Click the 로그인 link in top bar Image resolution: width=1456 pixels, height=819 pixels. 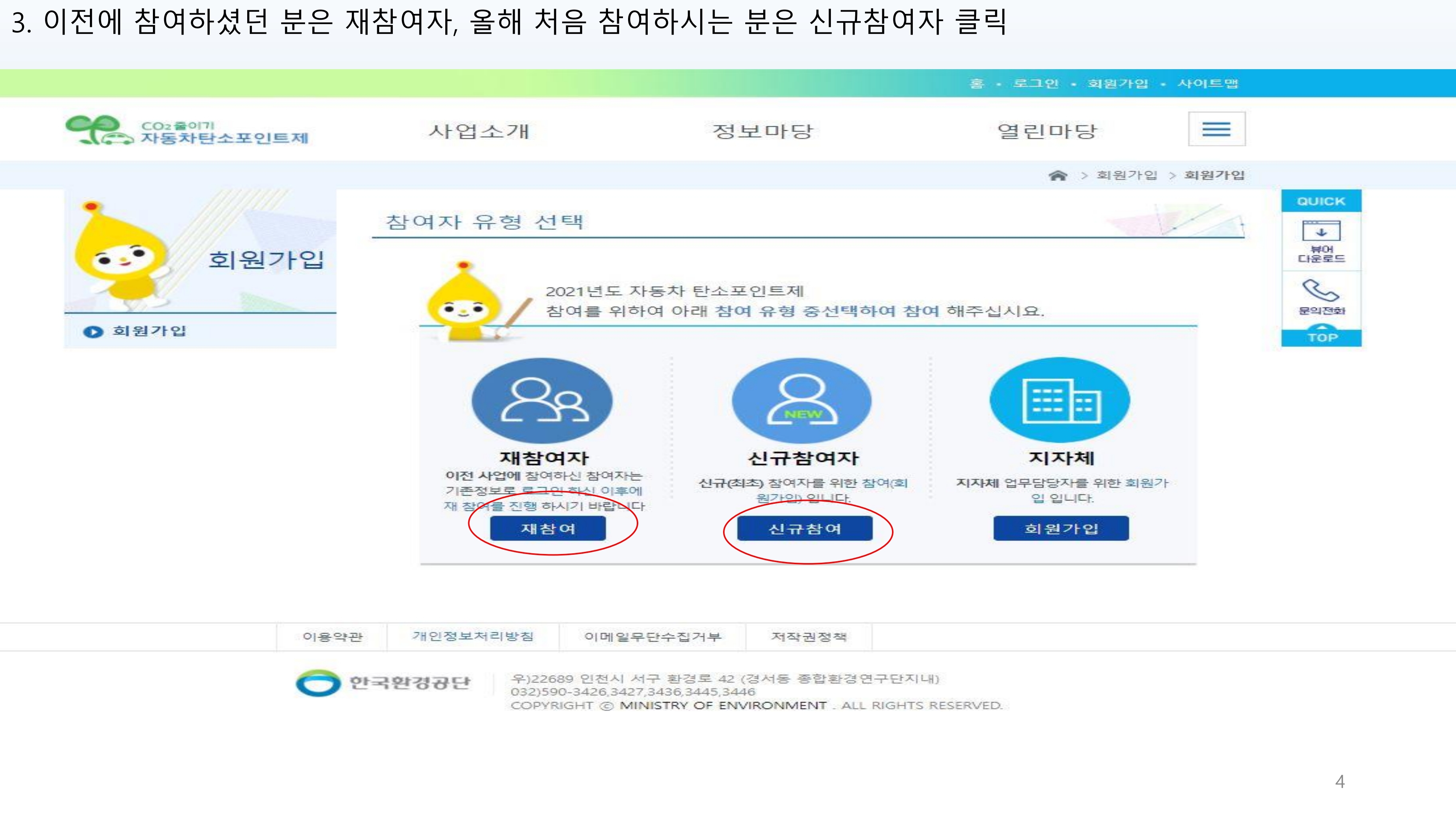tap(1035, 84)
